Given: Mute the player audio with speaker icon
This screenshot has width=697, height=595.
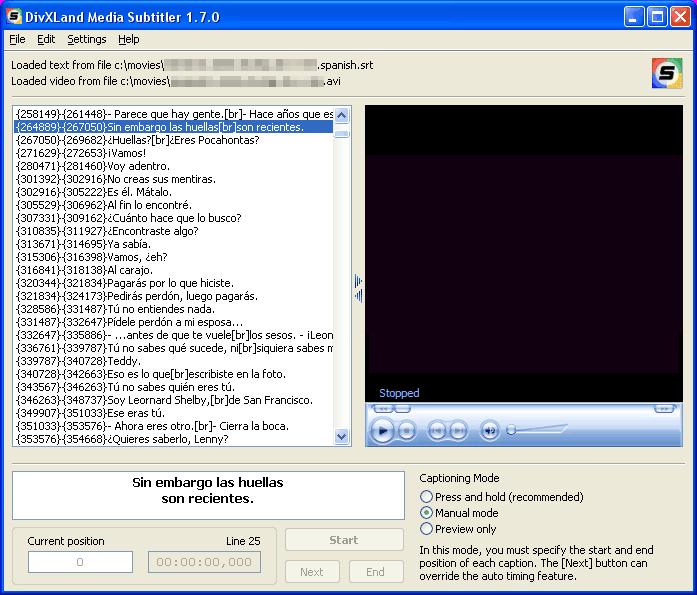Looking at the screenshot, I should pyautogui.click(x=489, y=430).
